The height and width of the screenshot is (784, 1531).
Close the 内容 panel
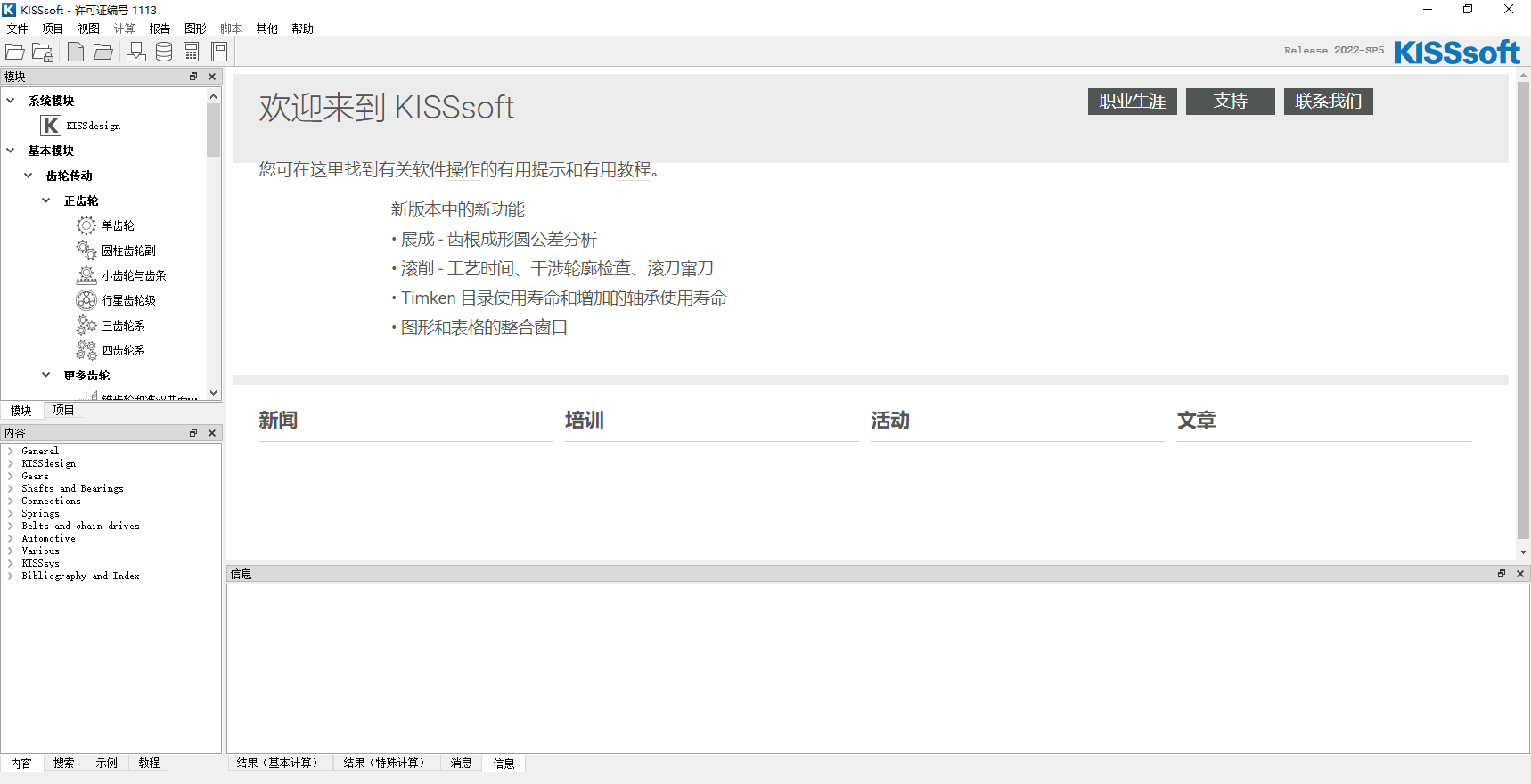(212, 433)
